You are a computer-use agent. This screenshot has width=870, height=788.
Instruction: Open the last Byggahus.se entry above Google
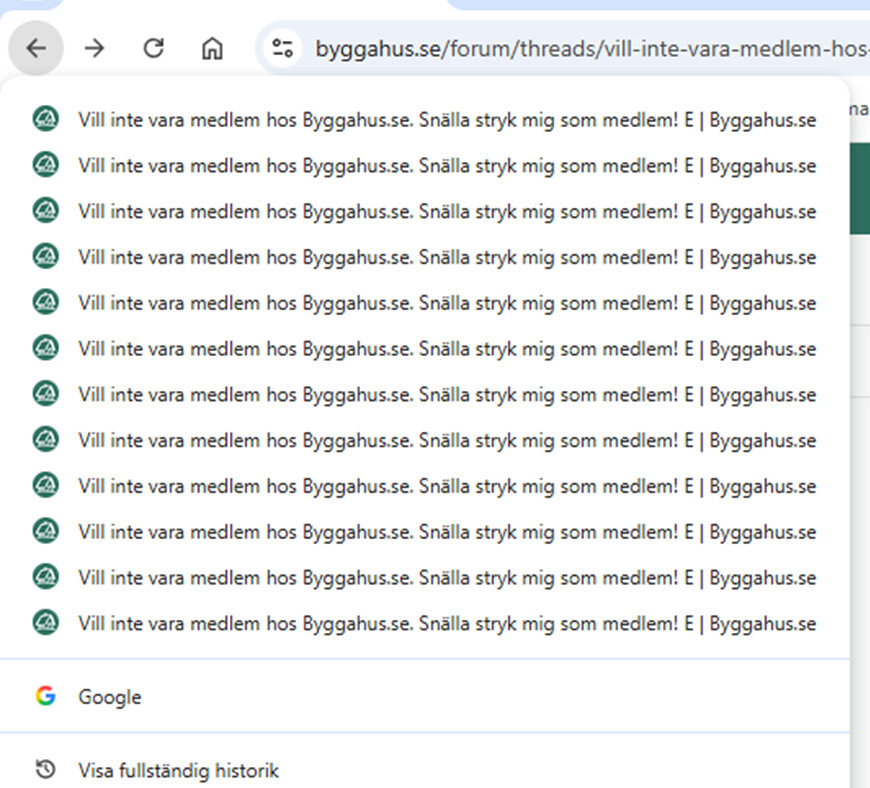tap(446, 624)
